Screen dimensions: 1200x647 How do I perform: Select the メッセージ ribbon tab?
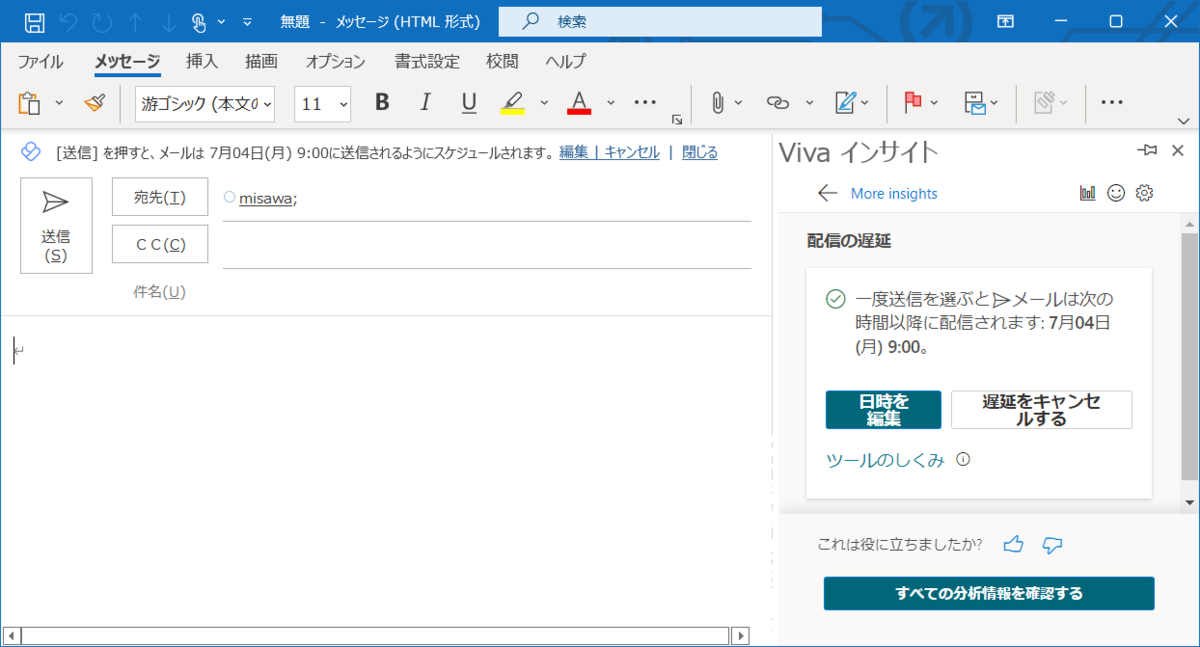[x=127, y=61]
